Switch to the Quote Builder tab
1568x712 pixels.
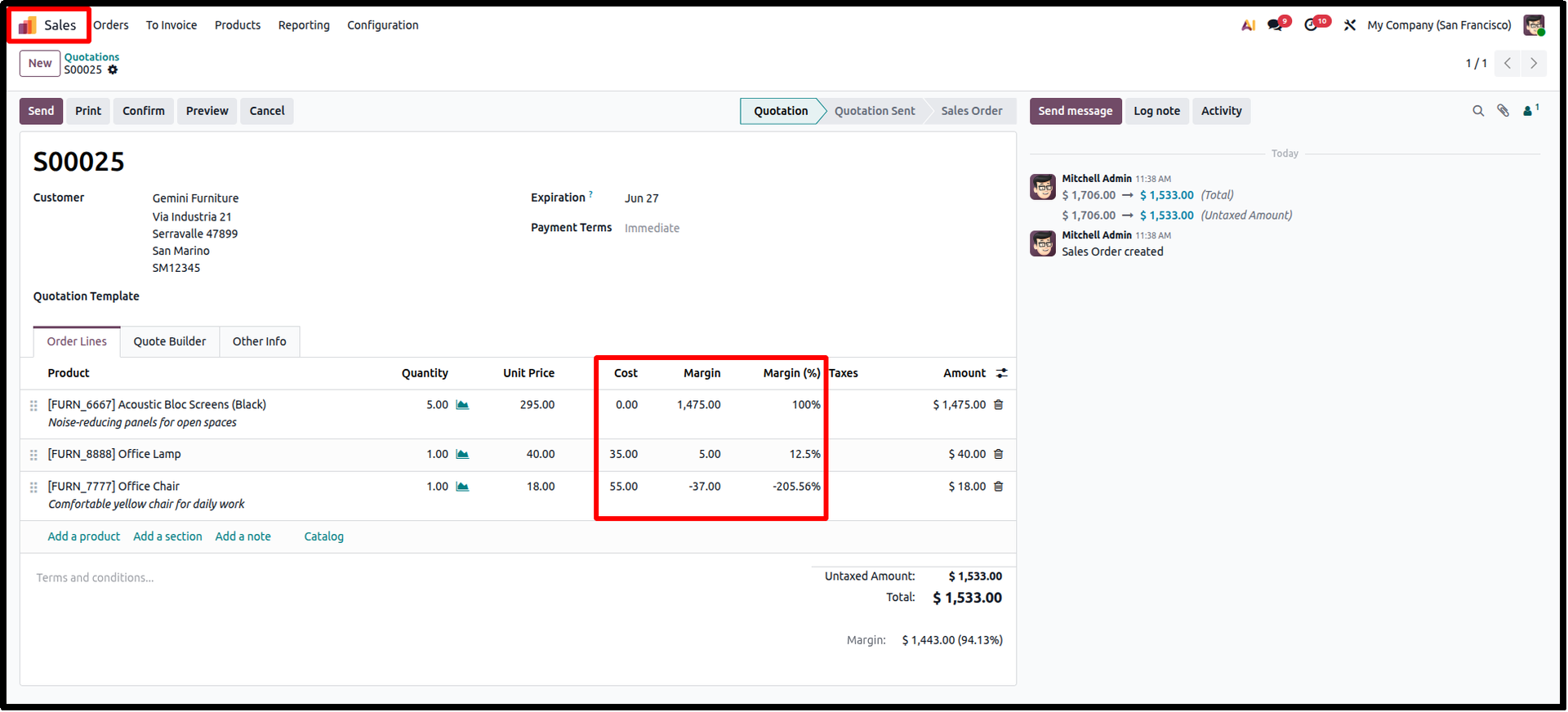tap(170, 341)
